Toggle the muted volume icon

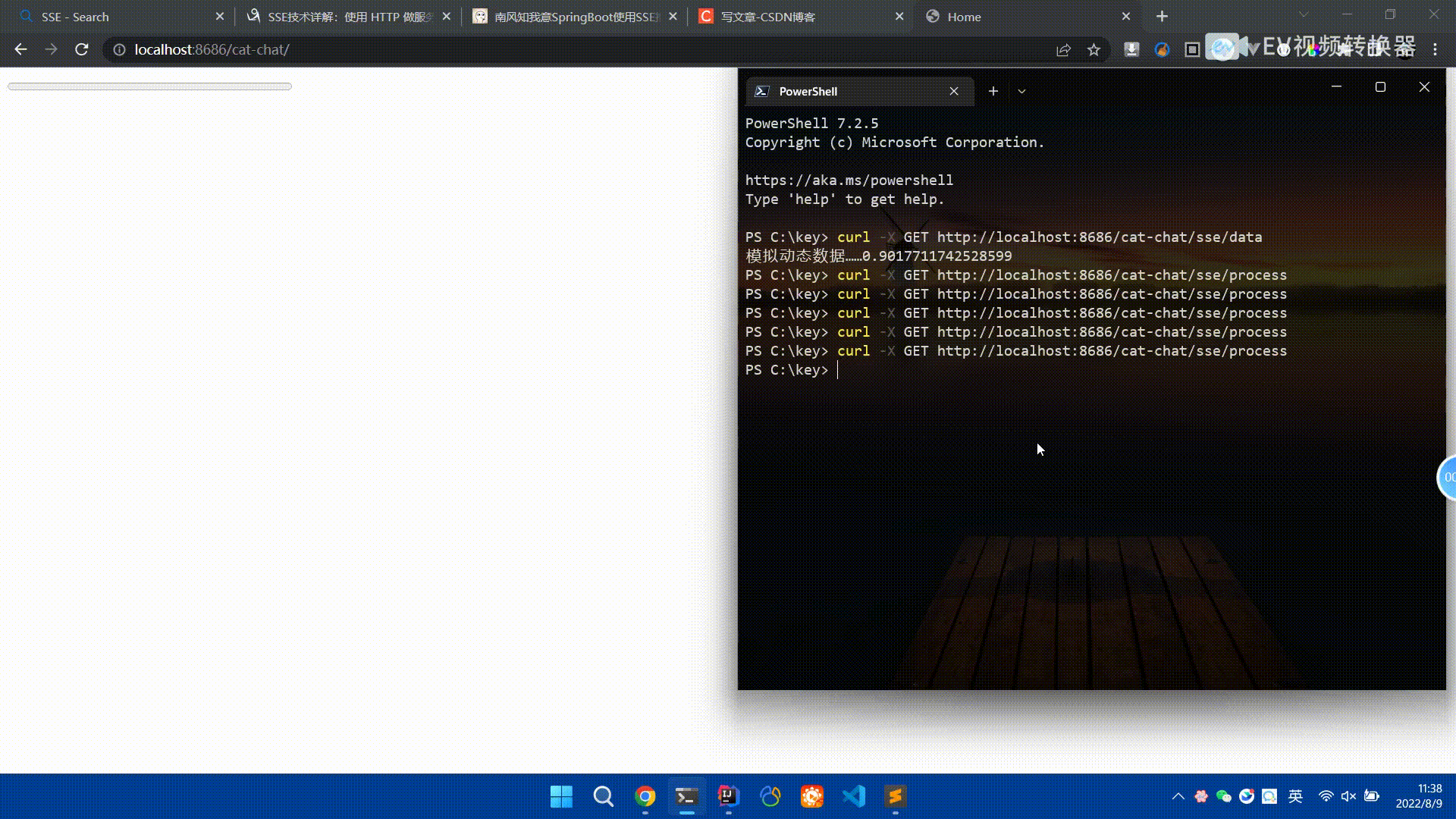click(x=1348, y=796)
